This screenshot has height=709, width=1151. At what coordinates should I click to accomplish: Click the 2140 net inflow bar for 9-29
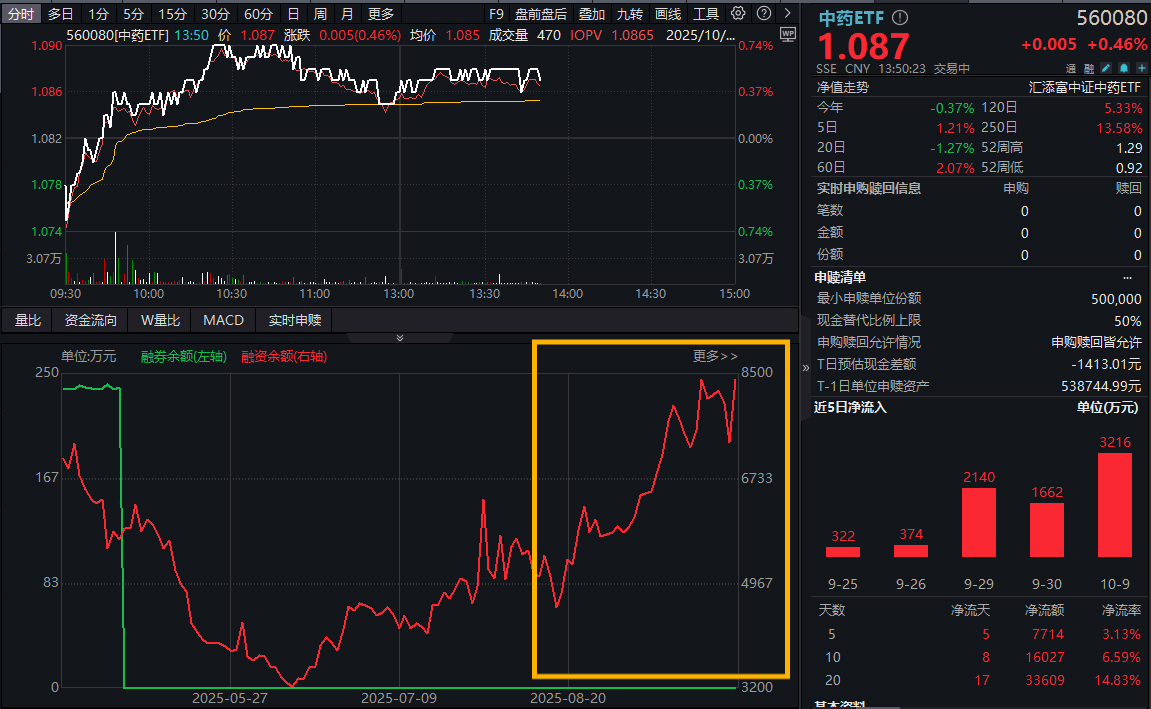[978, 523]
